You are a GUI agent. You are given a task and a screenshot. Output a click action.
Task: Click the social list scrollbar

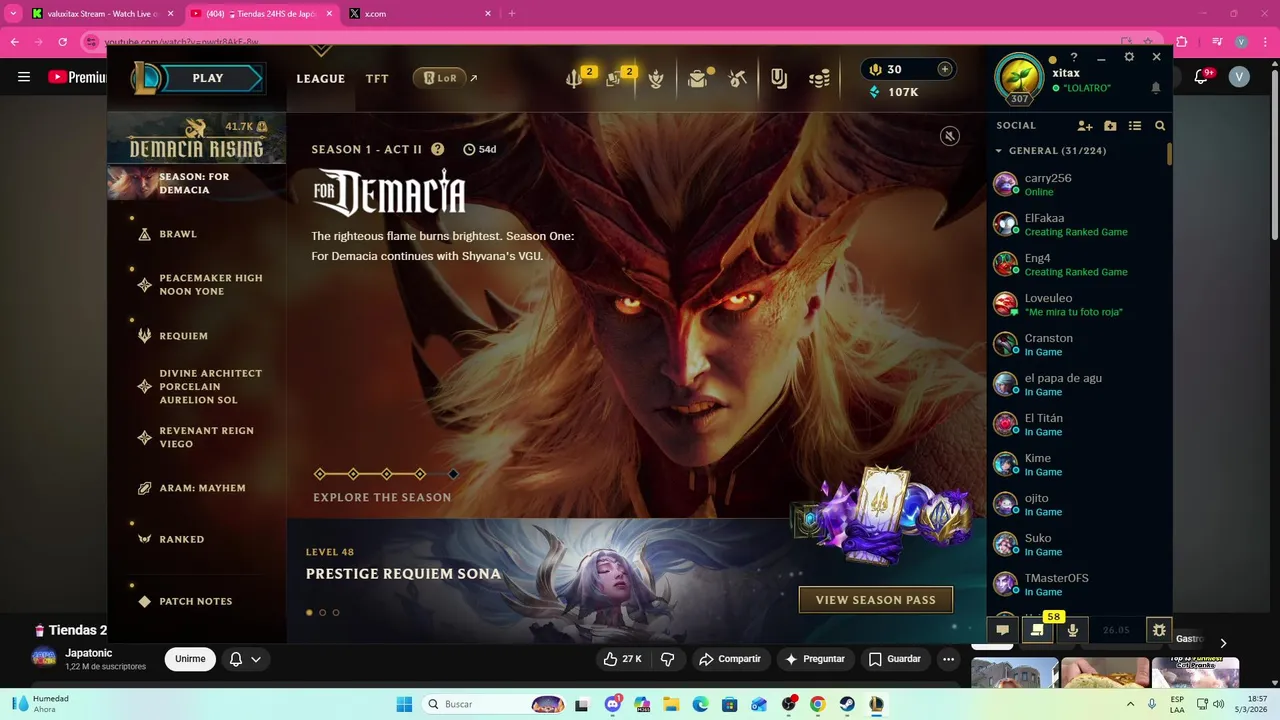1169,155
